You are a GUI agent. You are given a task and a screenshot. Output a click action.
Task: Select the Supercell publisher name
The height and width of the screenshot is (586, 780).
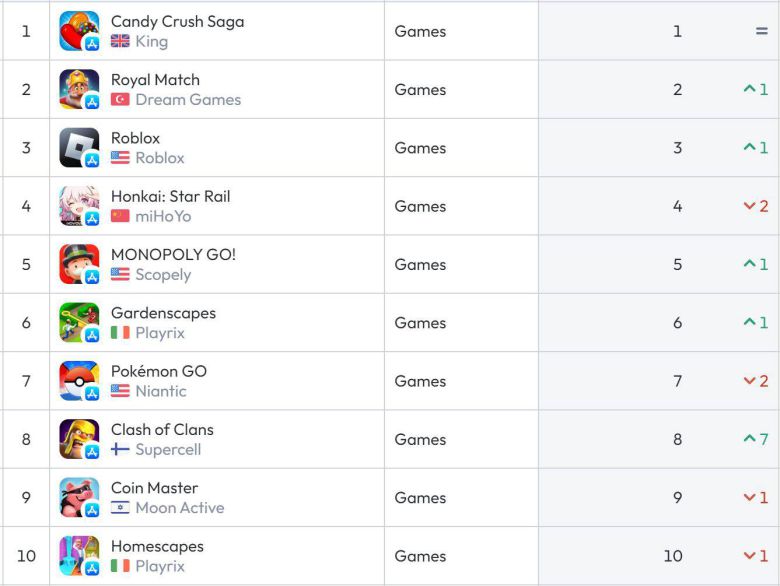click(x=168, y=450)
